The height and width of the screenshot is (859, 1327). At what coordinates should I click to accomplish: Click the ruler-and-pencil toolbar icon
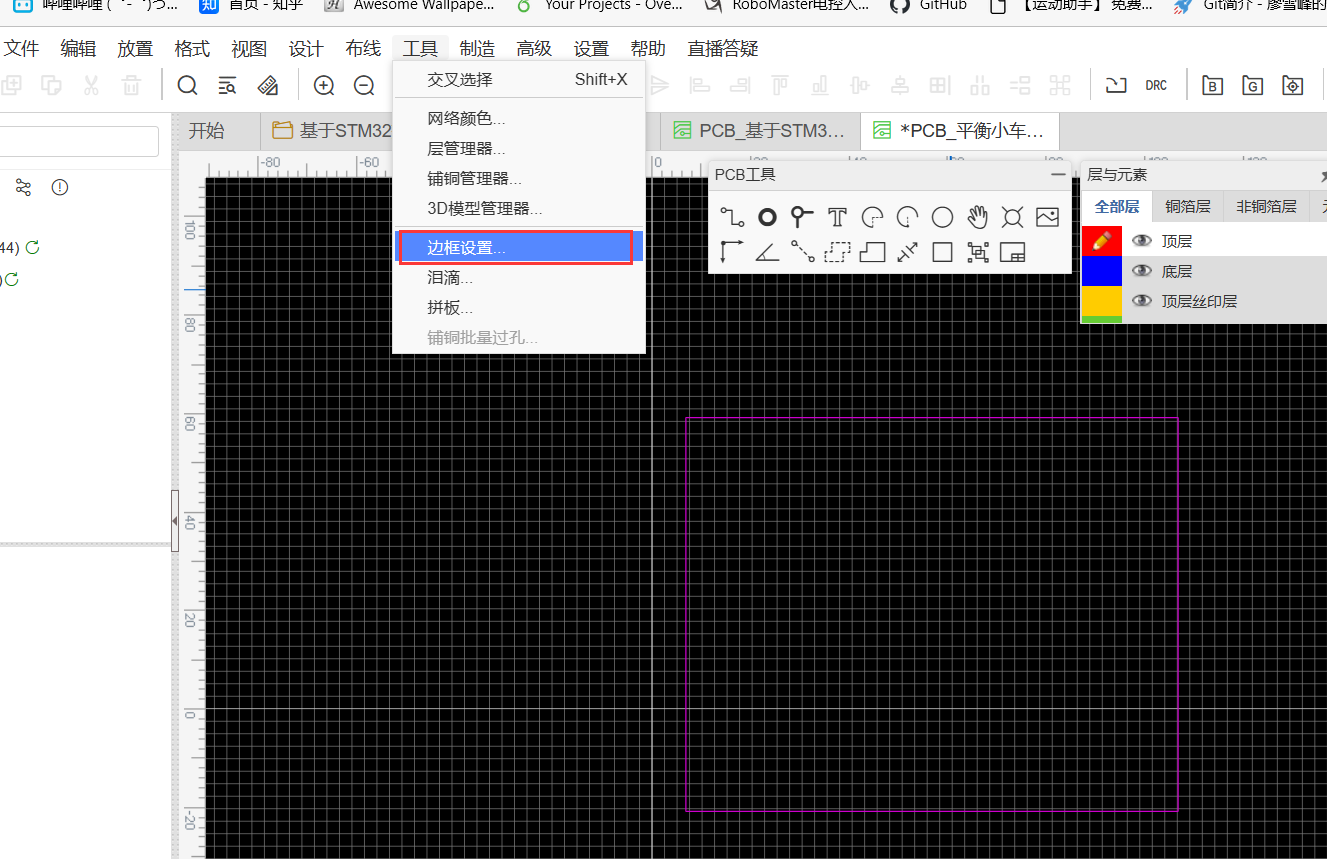point(267,85)
